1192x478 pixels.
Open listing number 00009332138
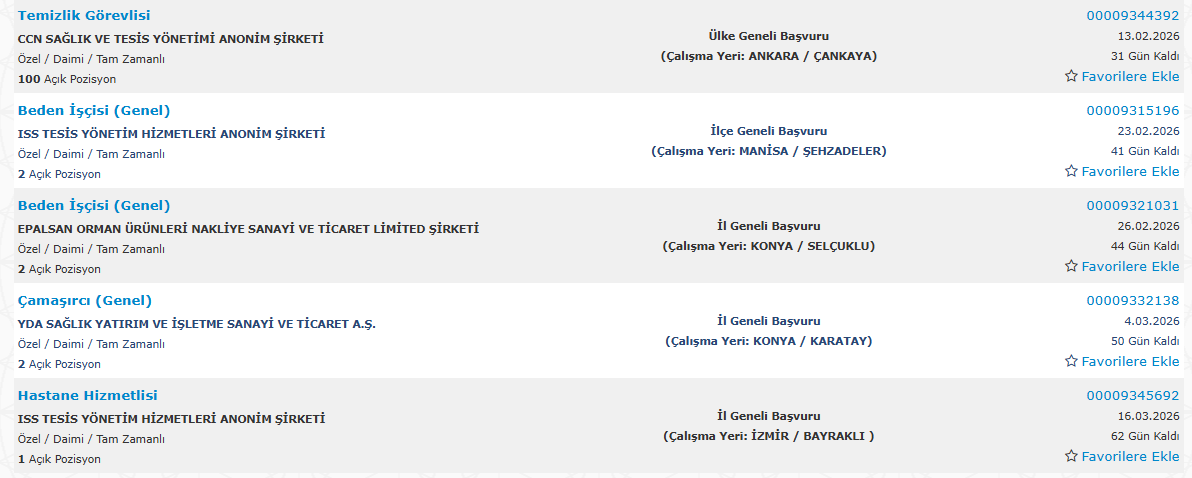tap(1133, 301)
